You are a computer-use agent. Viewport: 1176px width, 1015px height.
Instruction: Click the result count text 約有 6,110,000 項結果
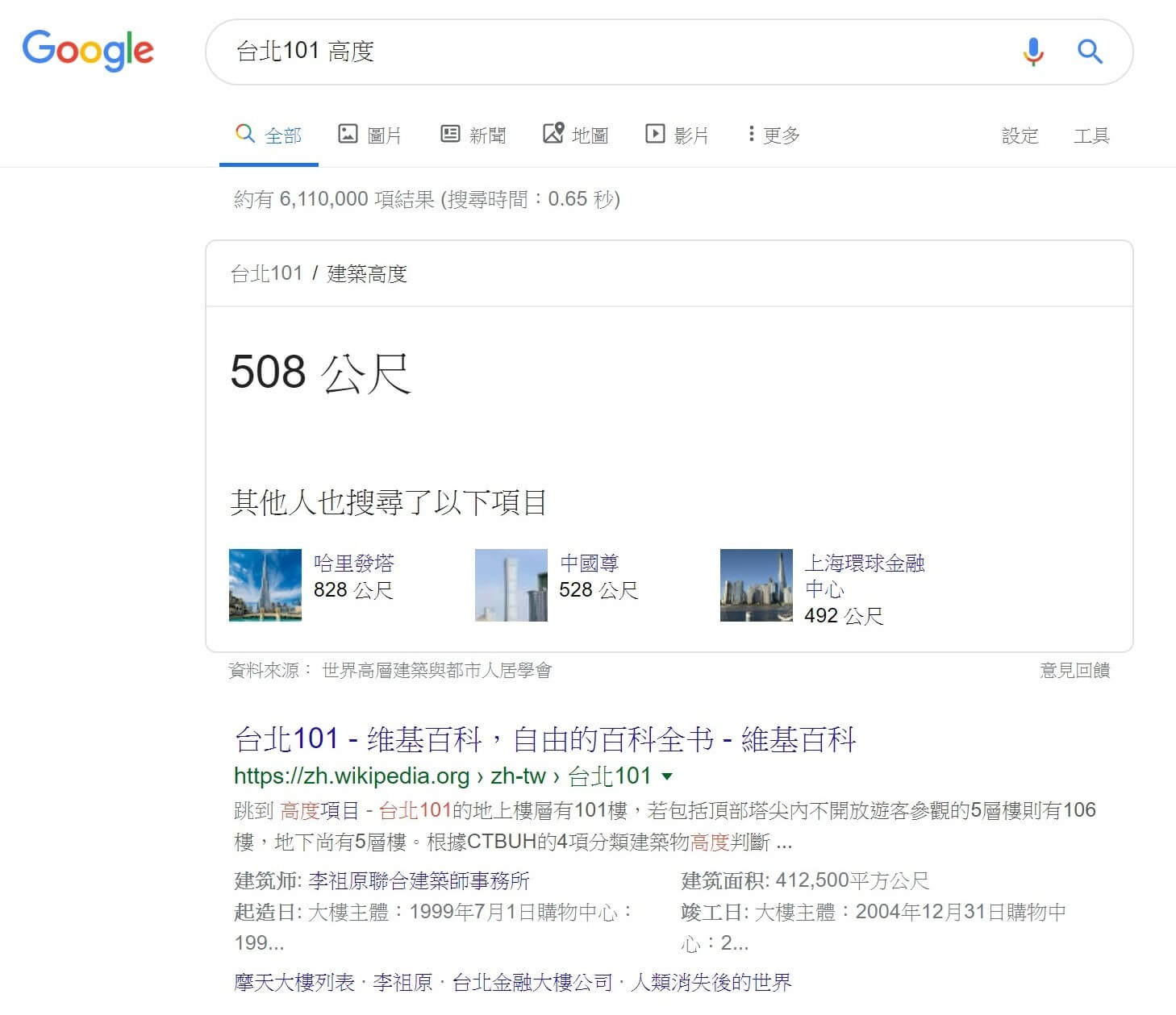click(x=335, y=199)
